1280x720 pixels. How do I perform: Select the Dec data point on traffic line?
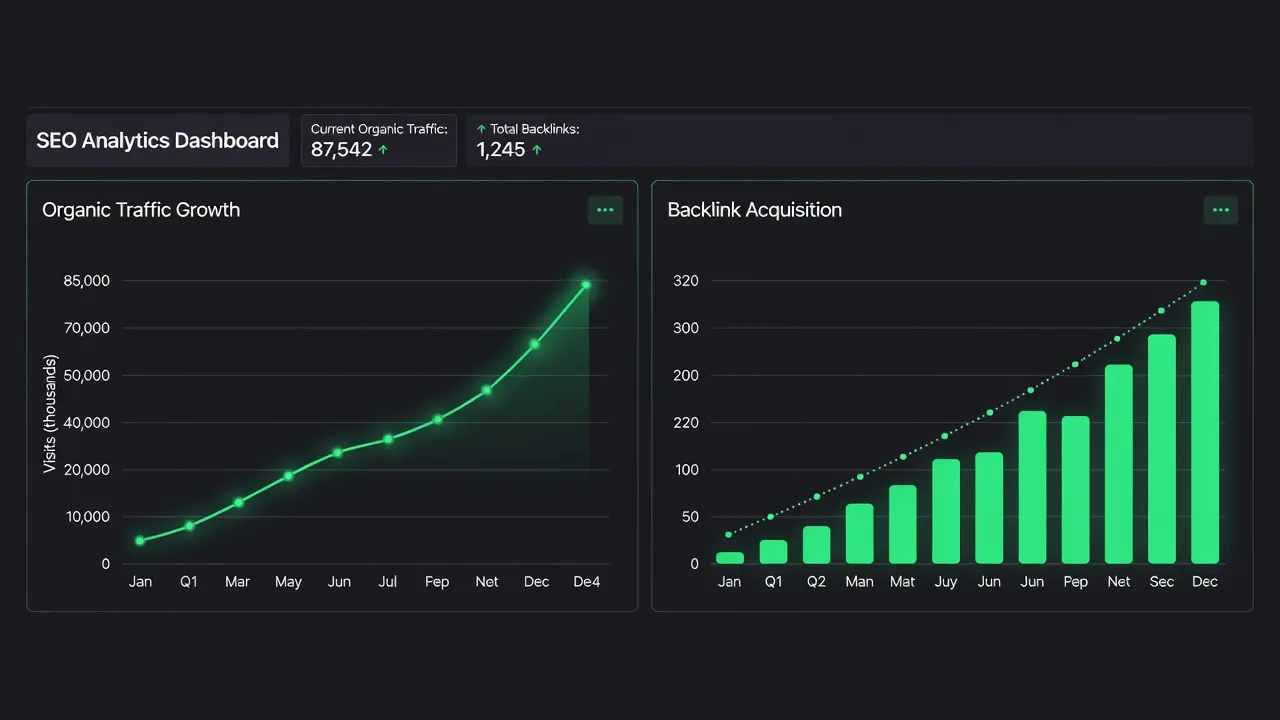[x=535, y=344]
